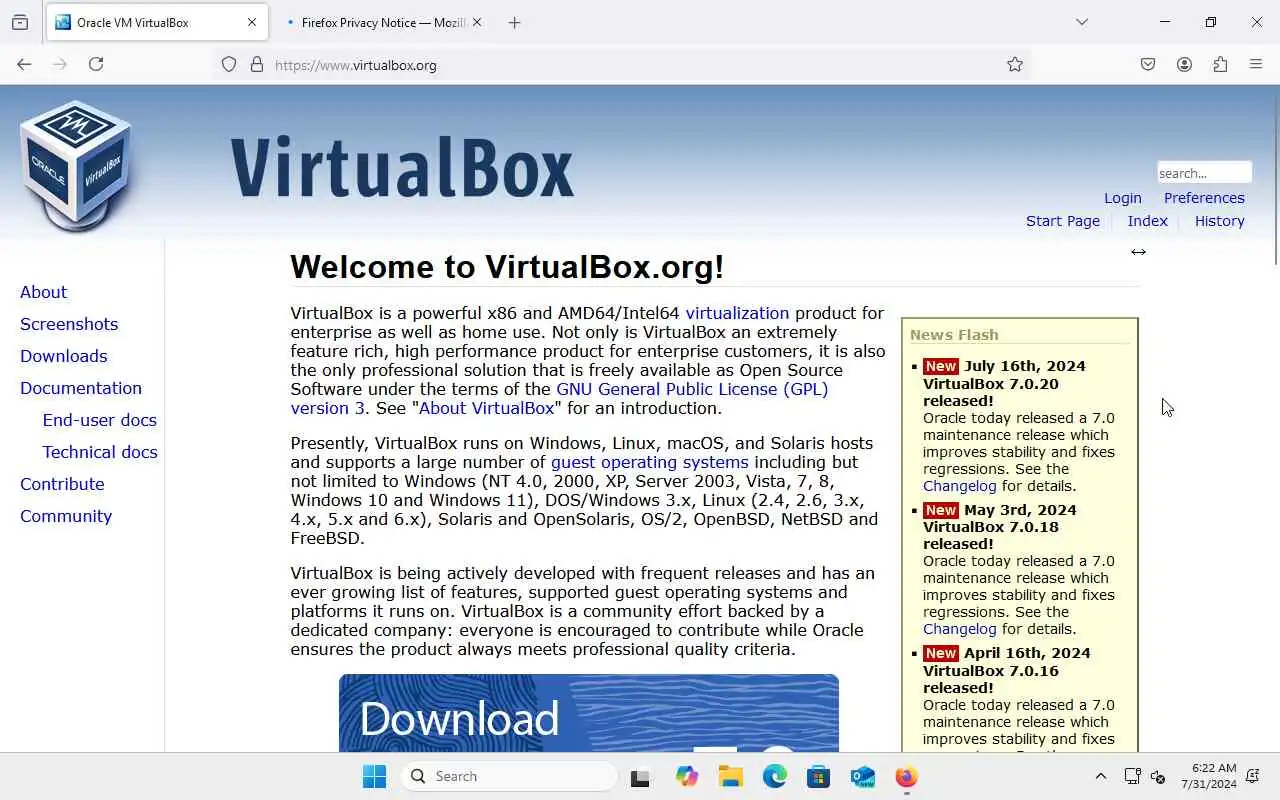Open the Firefox application menu hamburger
The height and width of the screenshot is (800, 1280).
(1256, 64)
